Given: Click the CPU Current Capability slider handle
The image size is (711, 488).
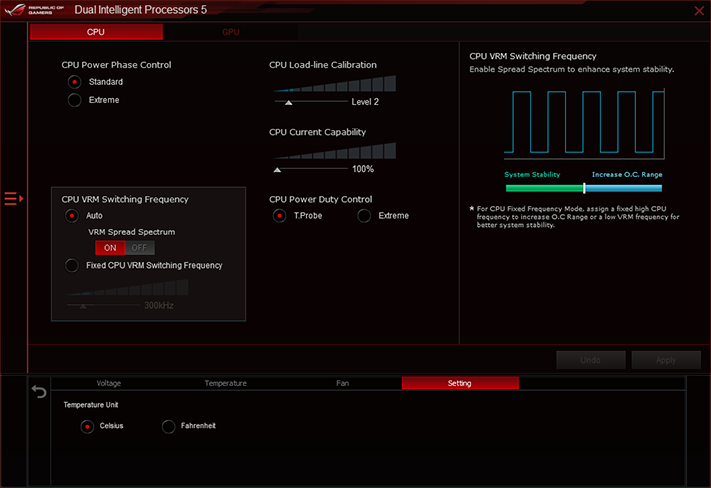Looking at the screenshot, I should (x=278, y=170).
